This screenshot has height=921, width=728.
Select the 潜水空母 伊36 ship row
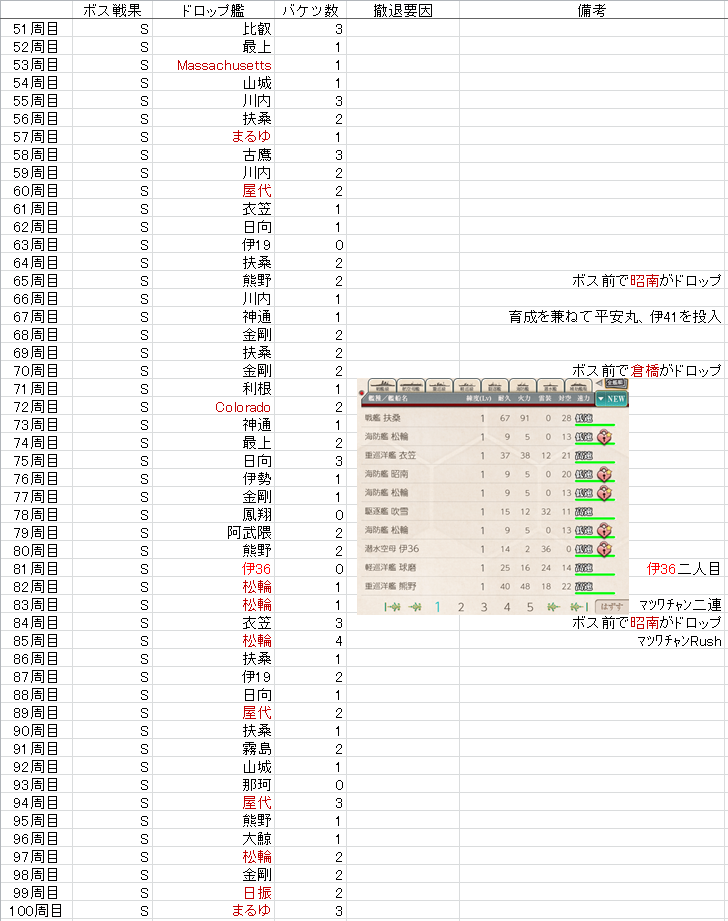click(x=494, y=549)
